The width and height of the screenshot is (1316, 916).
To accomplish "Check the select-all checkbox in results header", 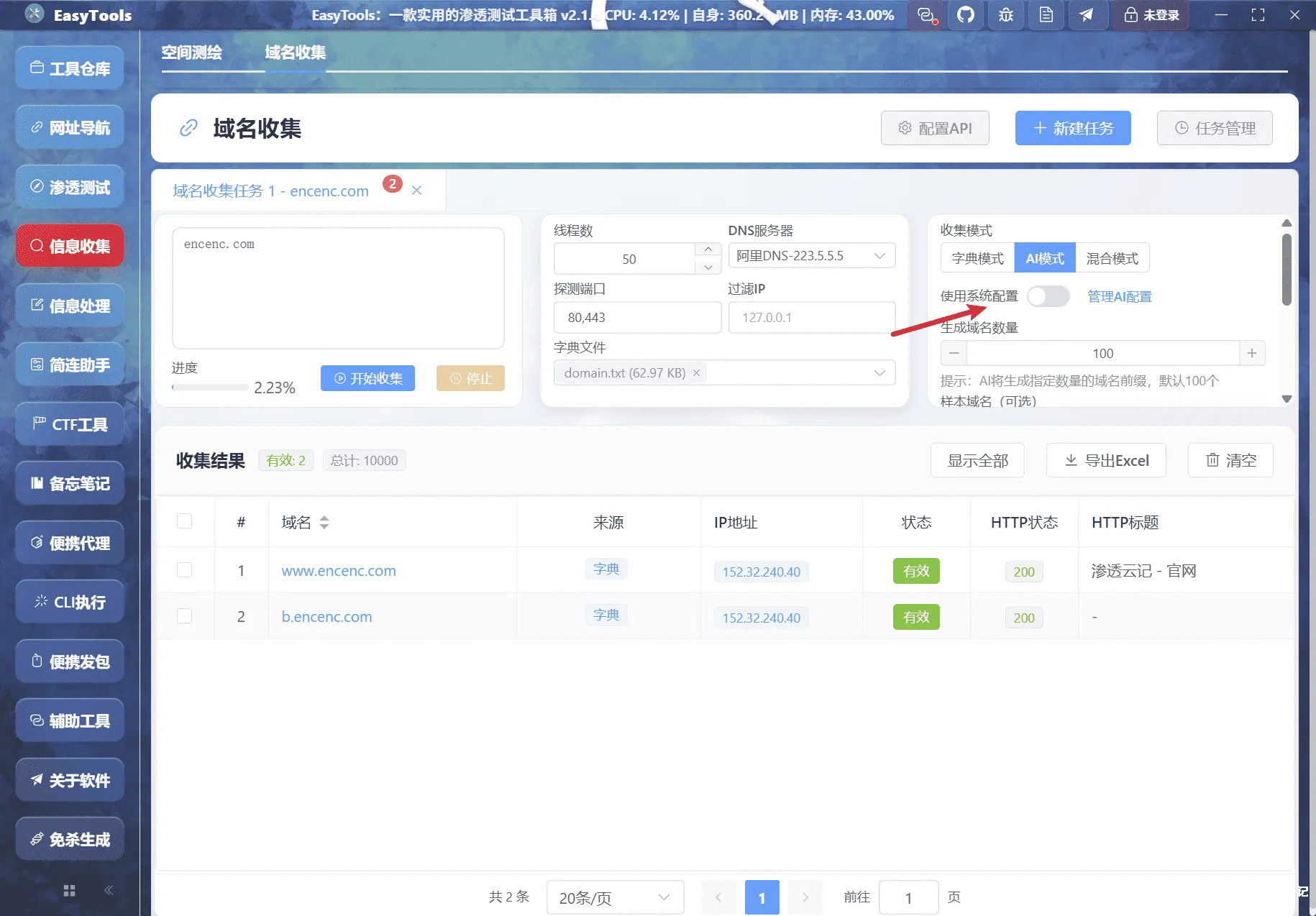I will point(185,521).
